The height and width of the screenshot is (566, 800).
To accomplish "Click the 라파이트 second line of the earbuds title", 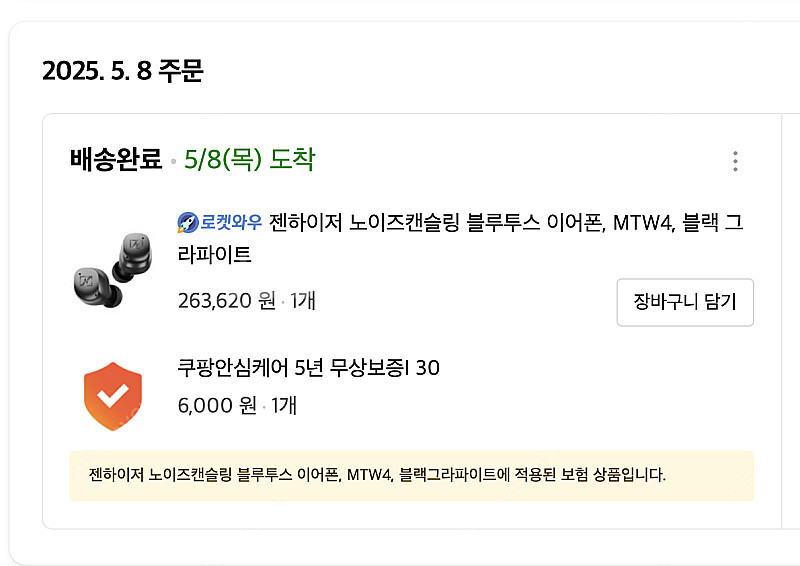I will (x=214, y=255).
